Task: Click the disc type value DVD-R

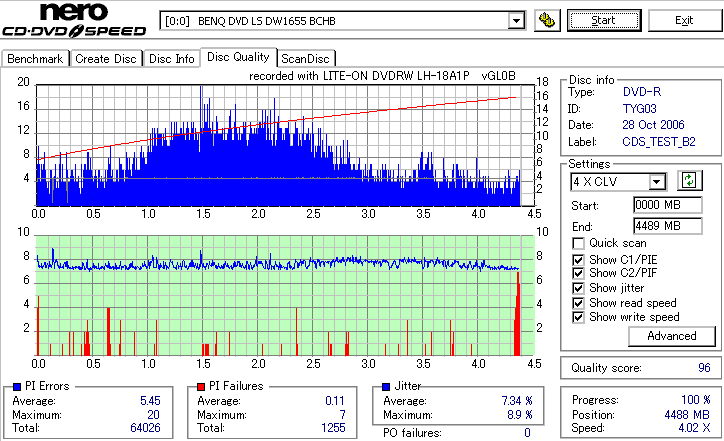Action: (x=642, y=92)
